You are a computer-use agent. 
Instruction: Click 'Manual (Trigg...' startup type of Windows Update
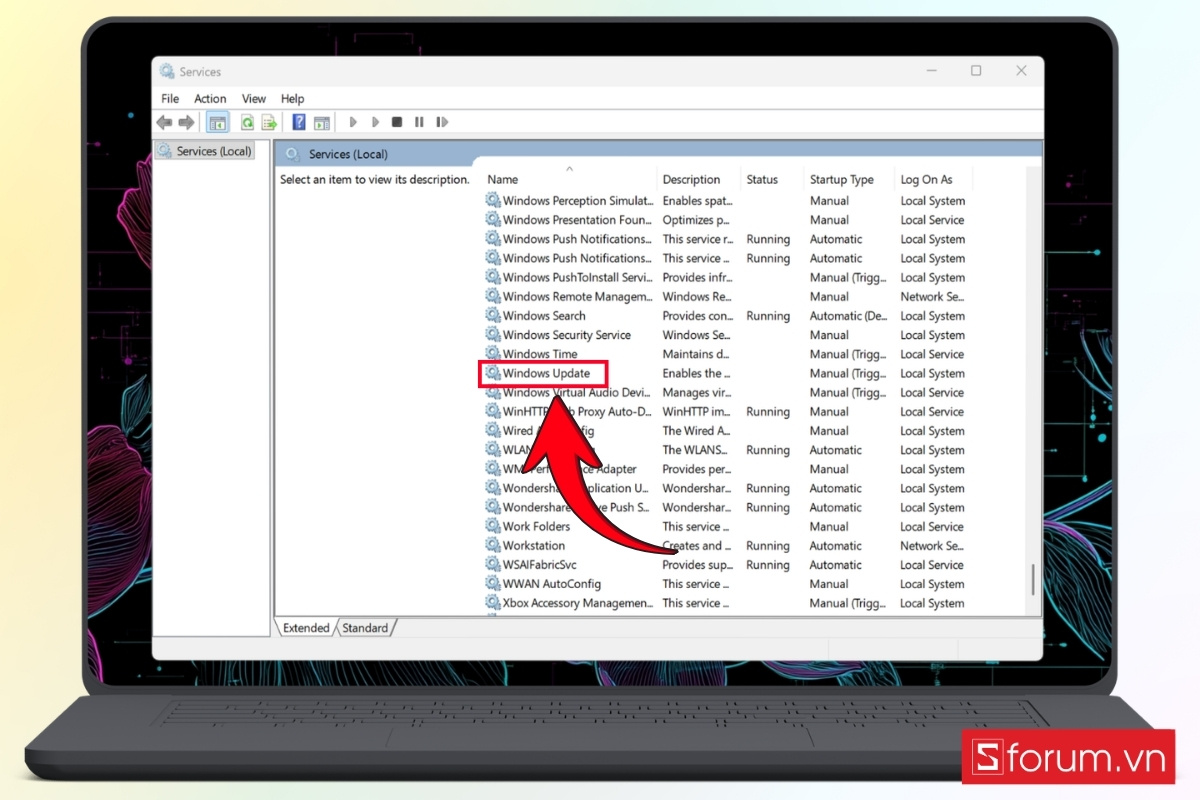point(848,373)
